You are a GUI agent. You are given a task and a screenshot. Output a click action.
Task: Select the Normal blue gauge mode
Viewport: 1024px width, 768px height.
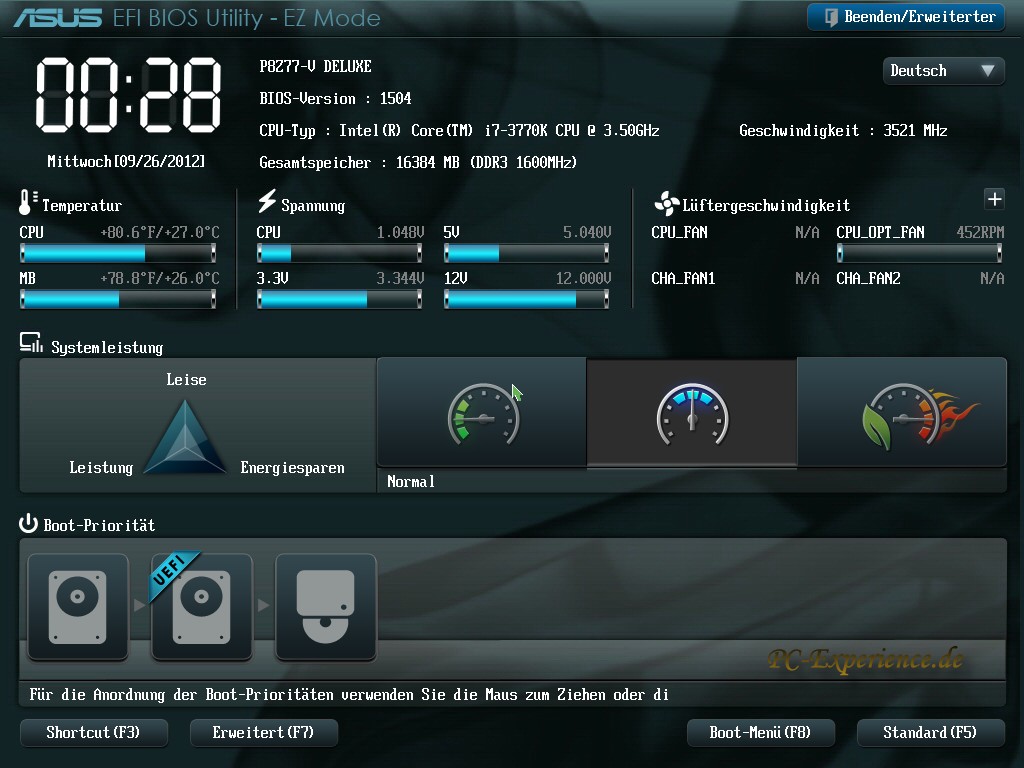click(x=692, y=412)
